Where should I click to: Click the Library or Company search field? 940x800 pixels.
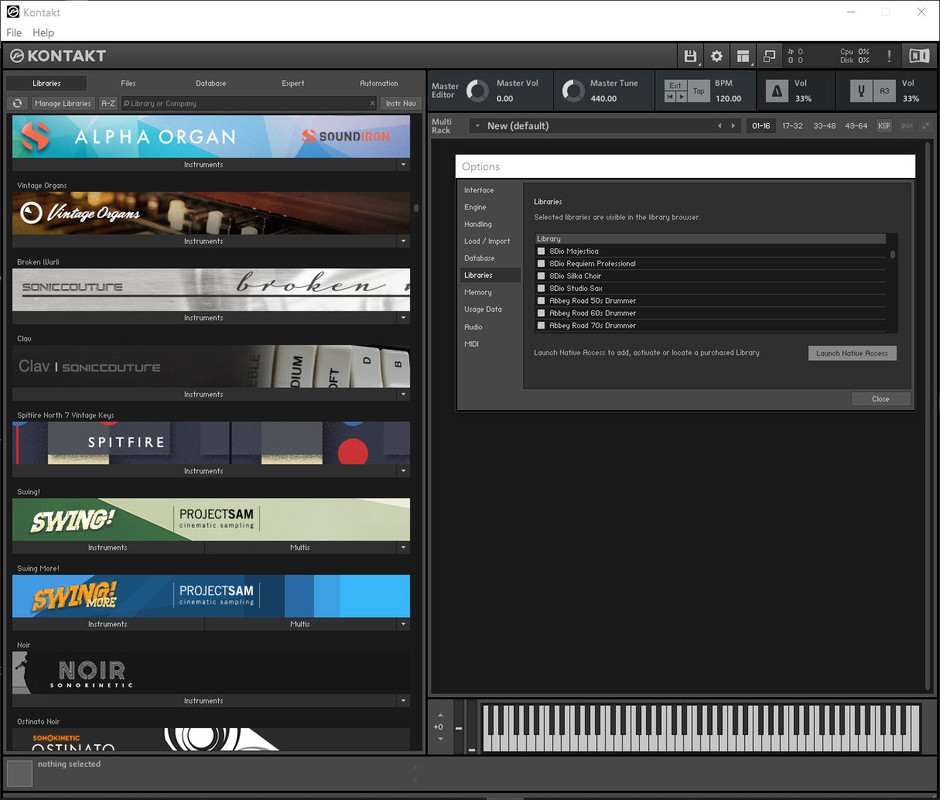point(249,103)
